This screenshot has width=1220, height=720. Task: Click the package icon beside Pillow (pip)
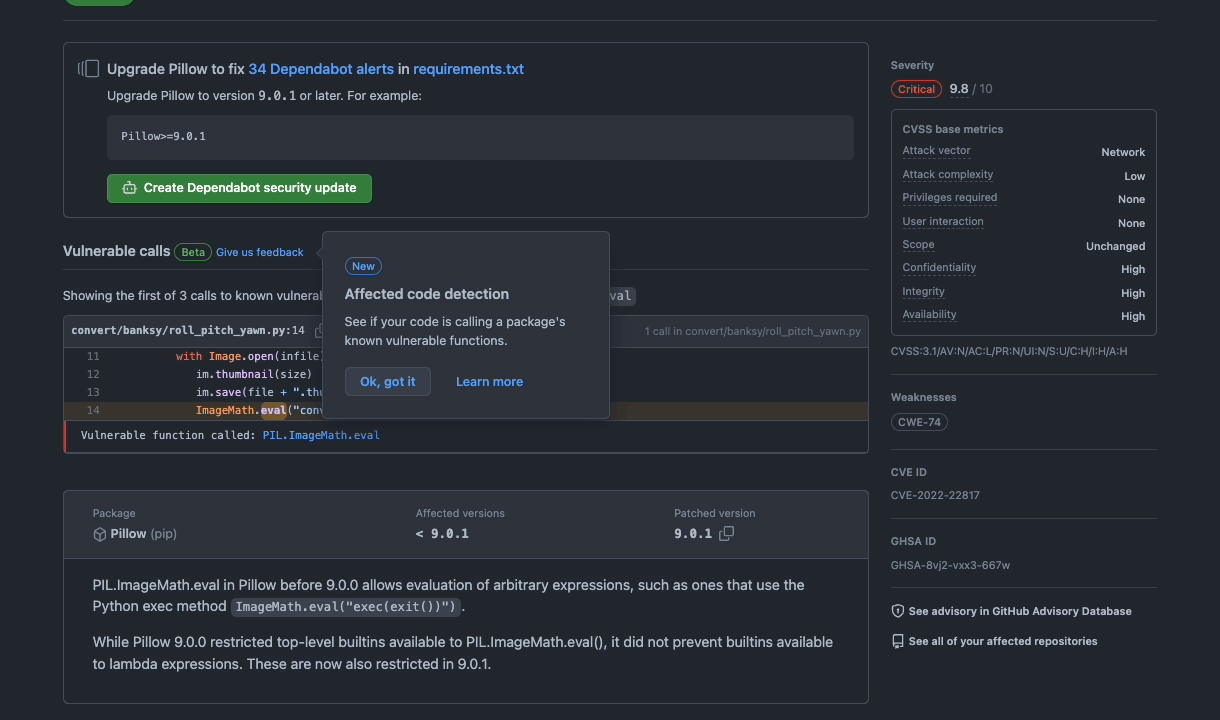(x=100, y=534)
